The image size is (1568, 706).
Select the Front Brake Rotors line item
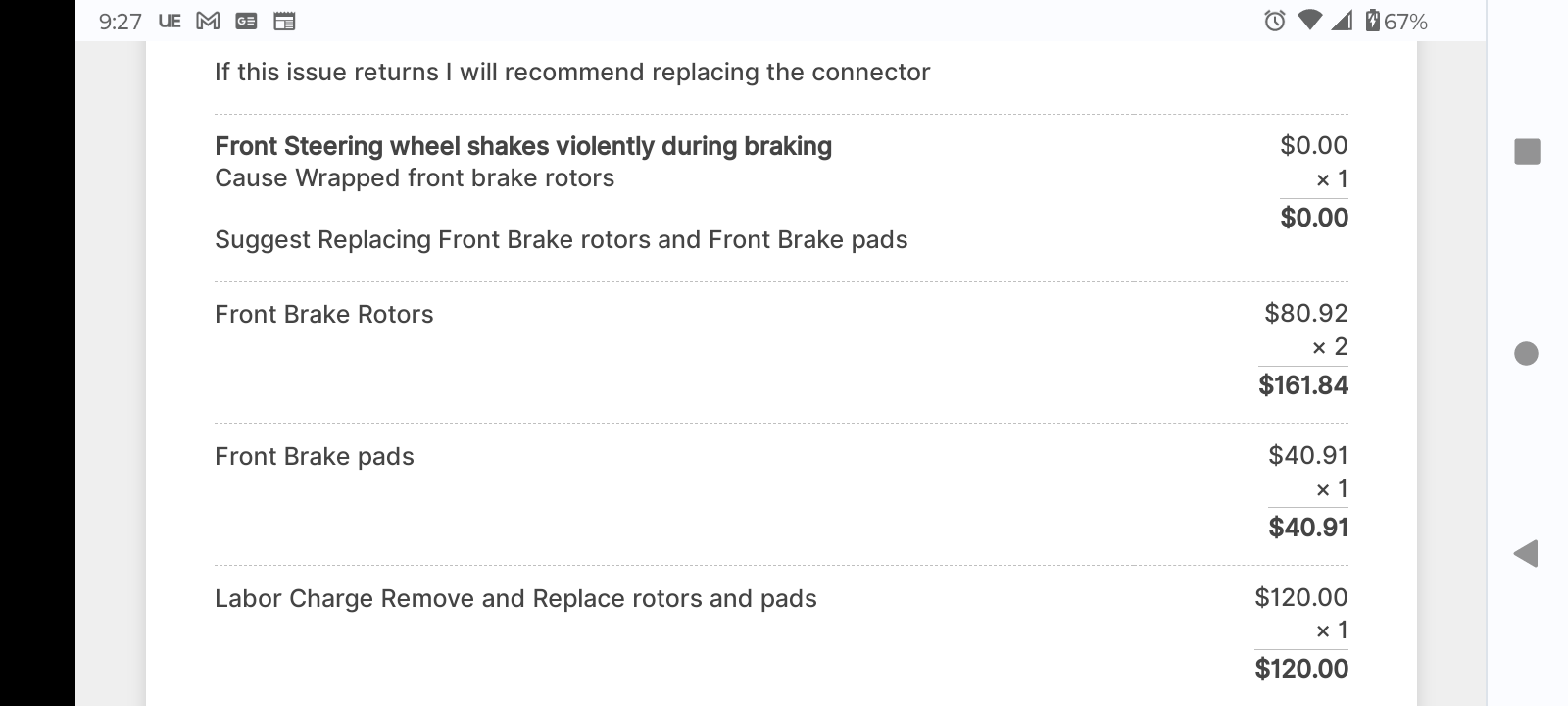pyautogui.click(x=324, y=314)
